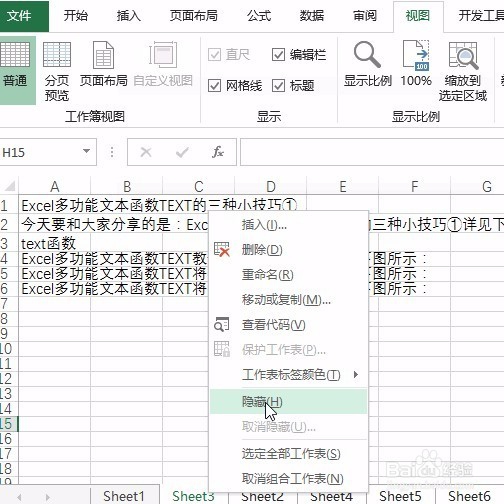
Task: Click the sheet tab scroll-left arrow
Action: pyautogui.click(x=19, y=497)
